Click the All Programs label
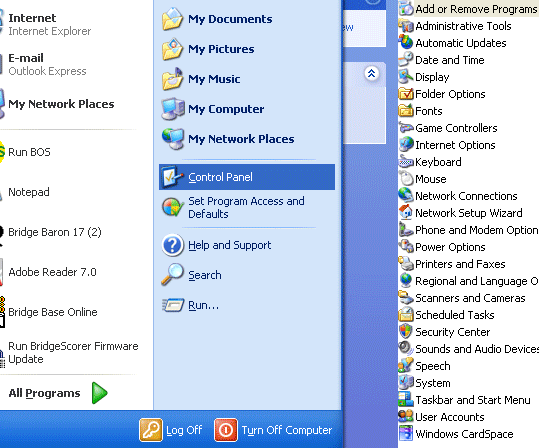Image resolution: width=539 pixels, height=448 pixels. coord(44,393)
